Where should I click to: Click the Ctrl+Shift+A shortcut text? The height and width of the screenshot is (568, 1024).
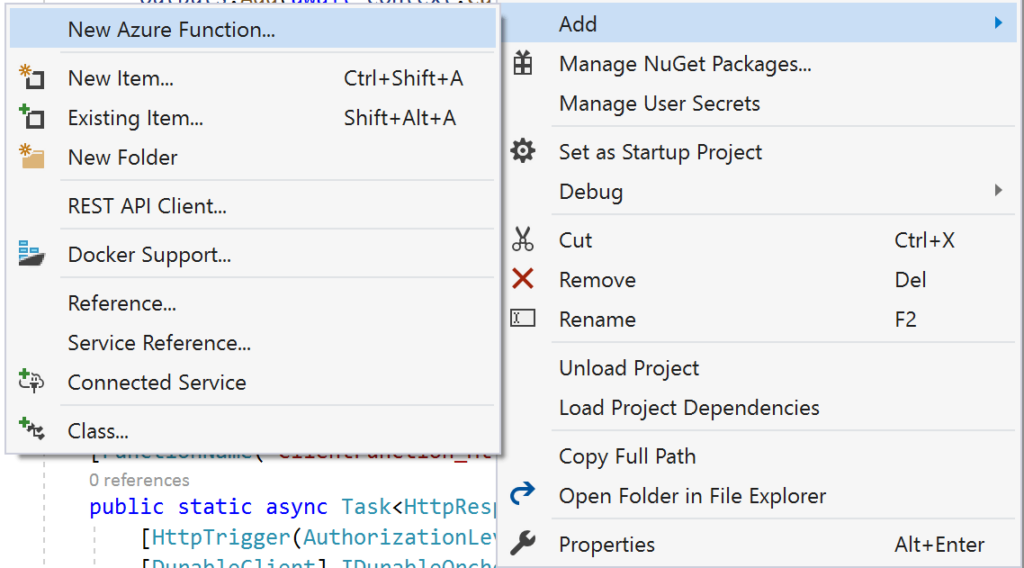(404, 78)
